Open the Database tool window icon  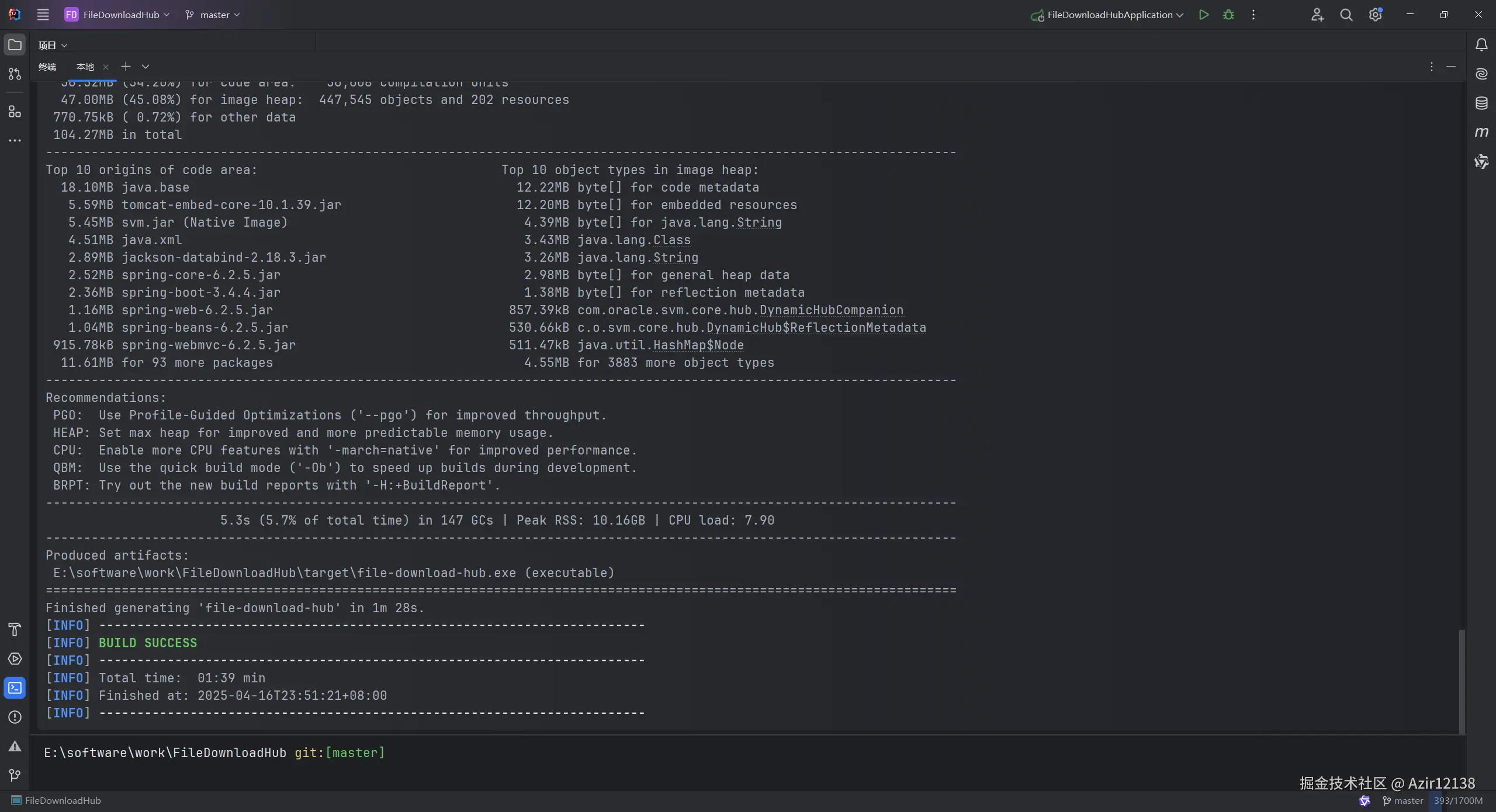click(x=1481, y=103)
